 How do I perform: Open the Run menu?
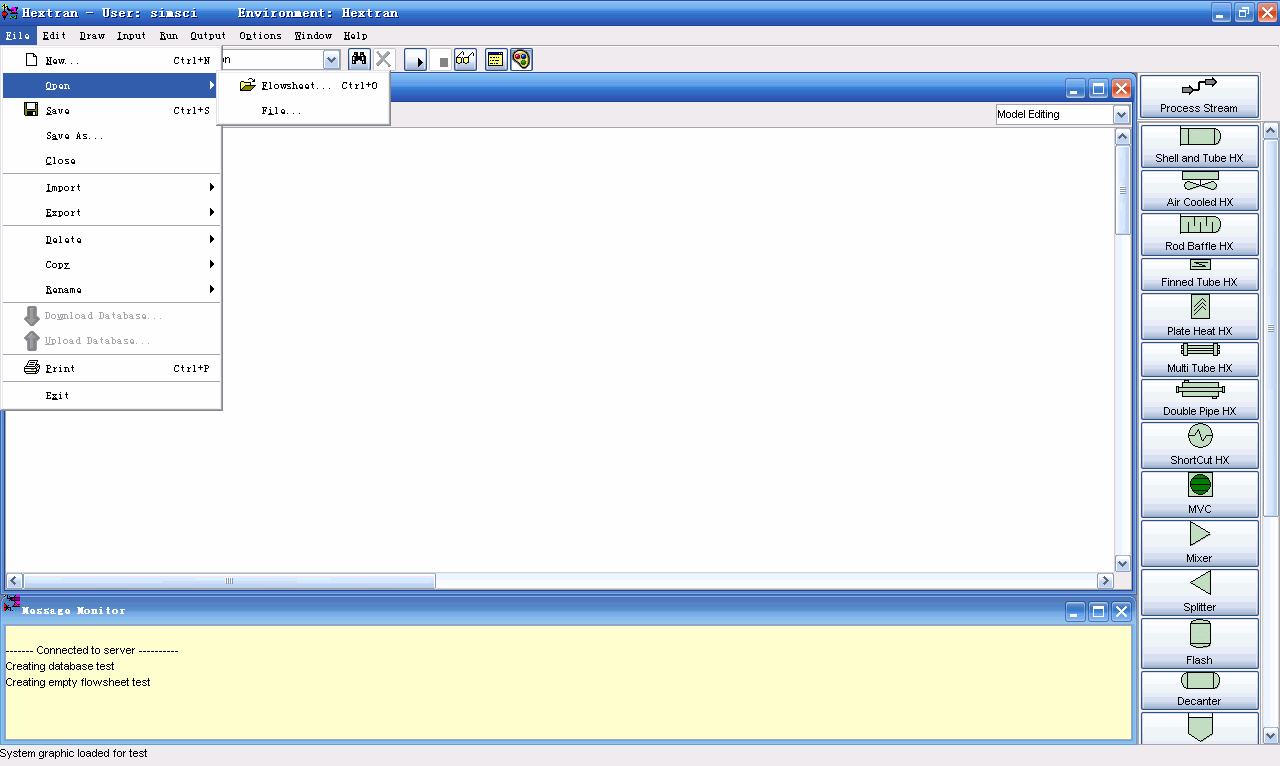click(x=168, y=36)
